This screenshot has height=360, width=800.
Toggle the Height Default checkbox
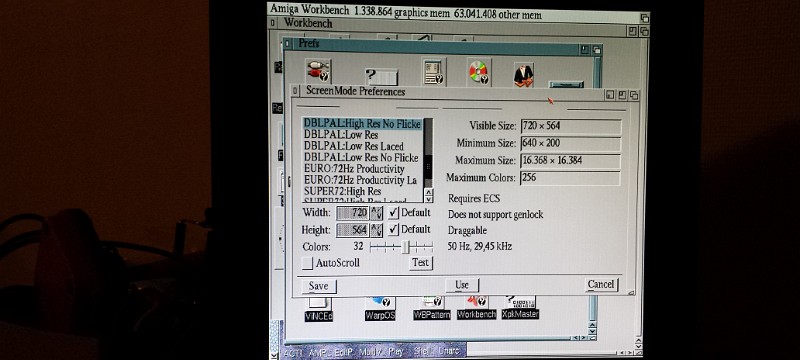[x=393, y=229]
